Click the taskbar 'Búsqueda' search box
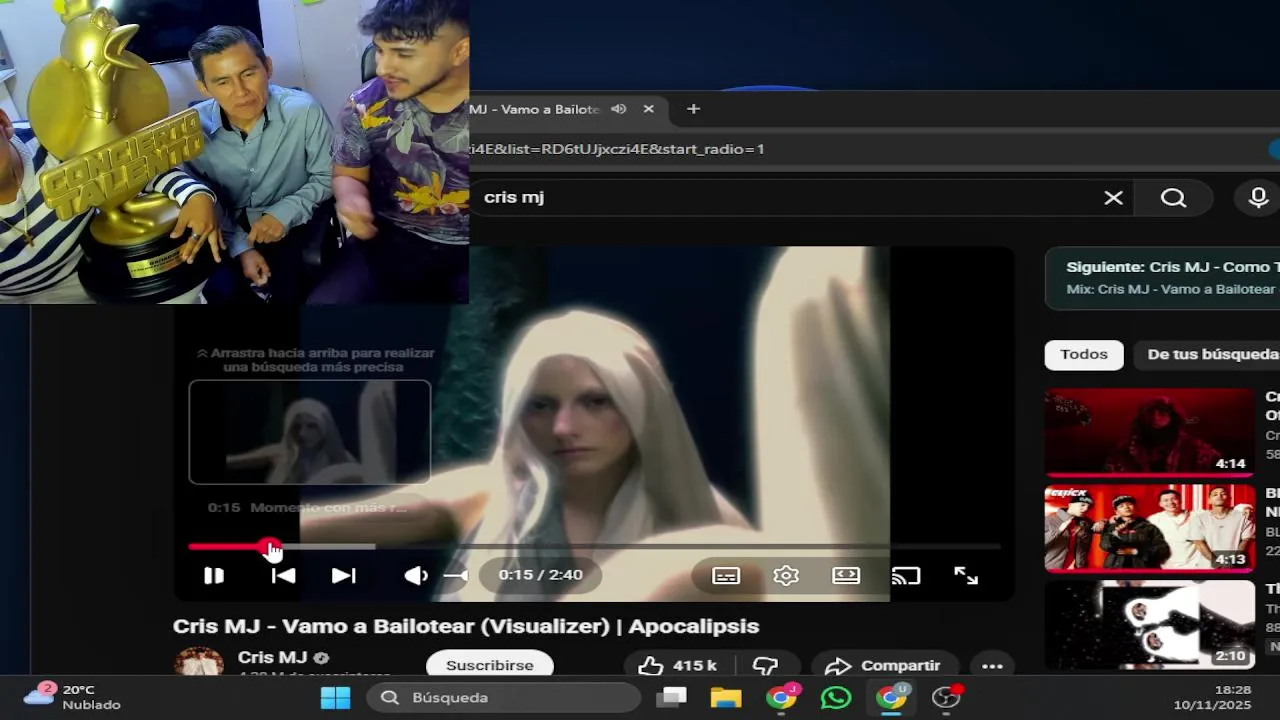 click(x=503, y=697)
